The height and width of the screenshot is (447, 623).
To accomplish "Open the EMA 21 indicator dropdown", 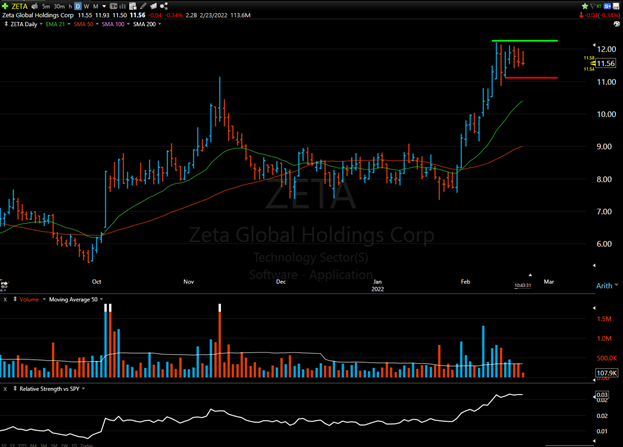I will (69, 24).
